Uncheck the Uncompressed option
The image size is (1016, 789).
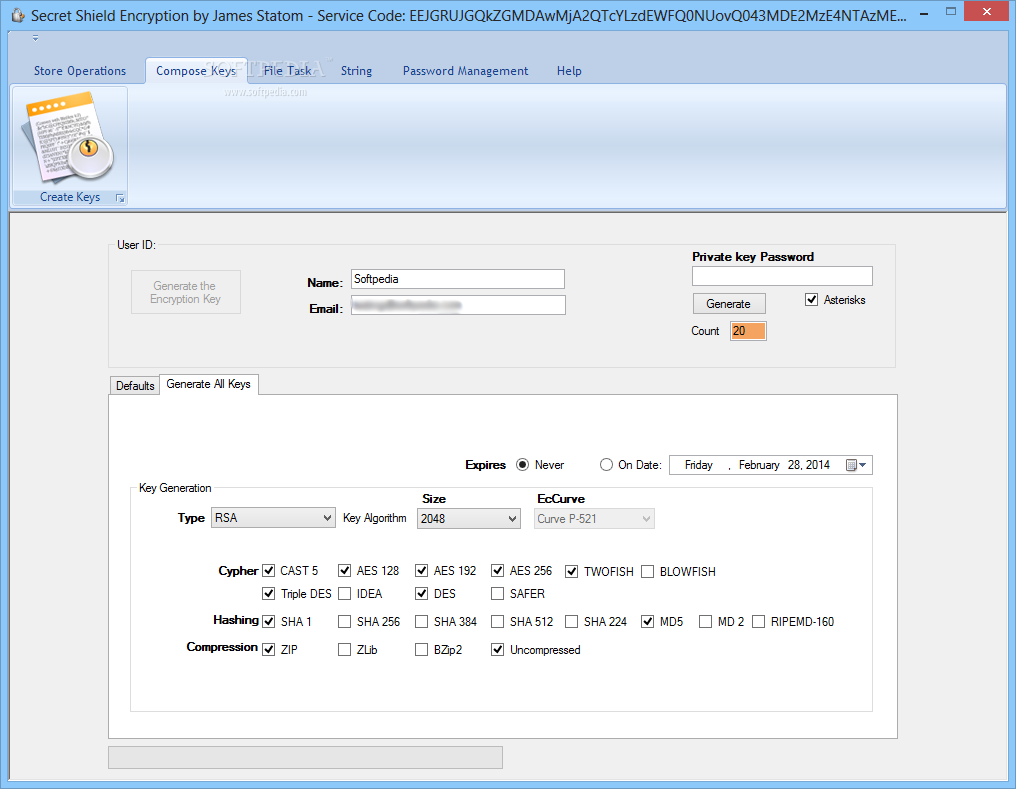497,649
